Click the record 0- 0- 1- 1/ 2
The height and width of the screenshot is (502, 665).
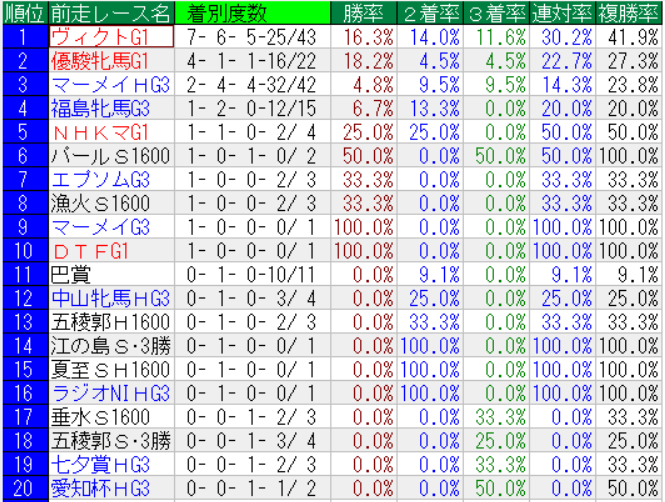(252, 488)
